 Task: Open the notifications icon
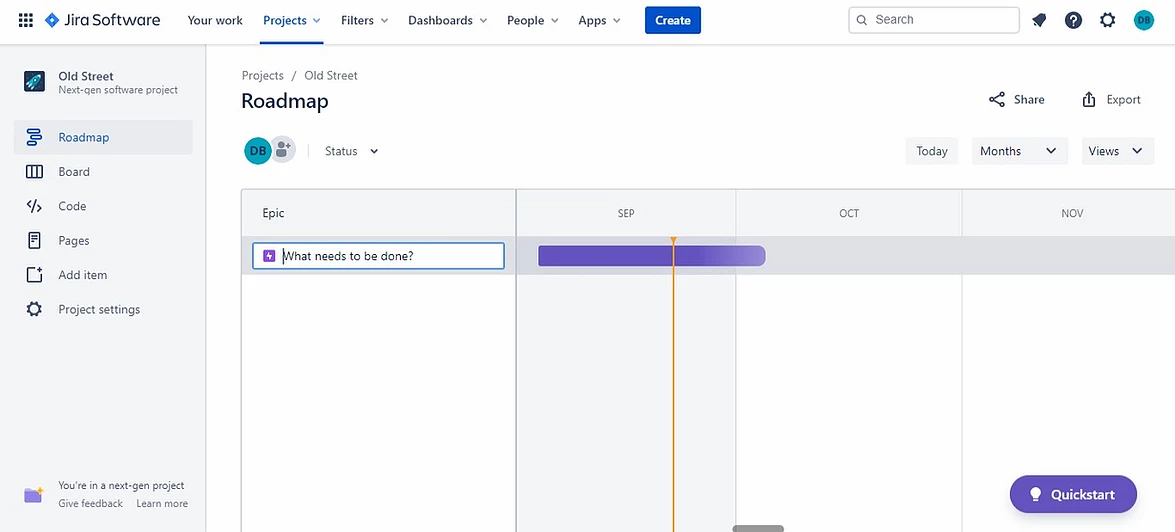(1039, 20)
